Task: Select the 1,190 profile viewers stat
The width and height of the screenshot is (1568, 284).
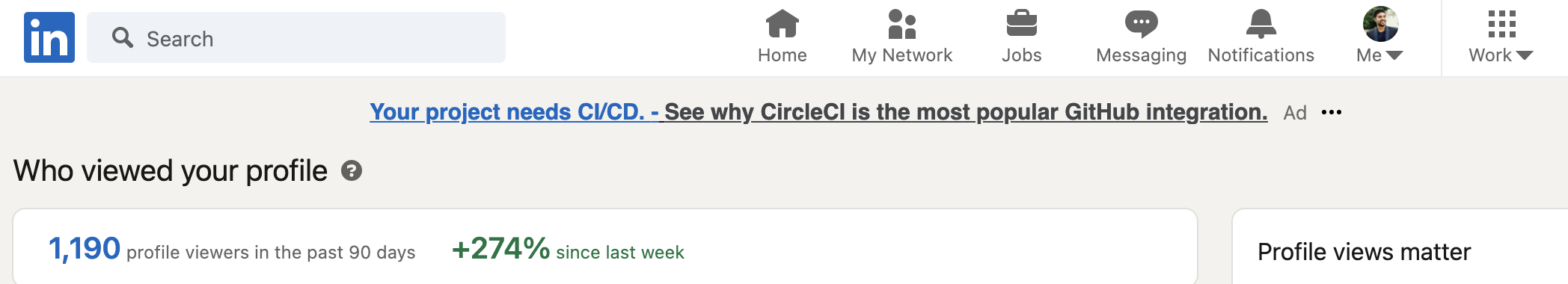Action: tap(232, 249)
